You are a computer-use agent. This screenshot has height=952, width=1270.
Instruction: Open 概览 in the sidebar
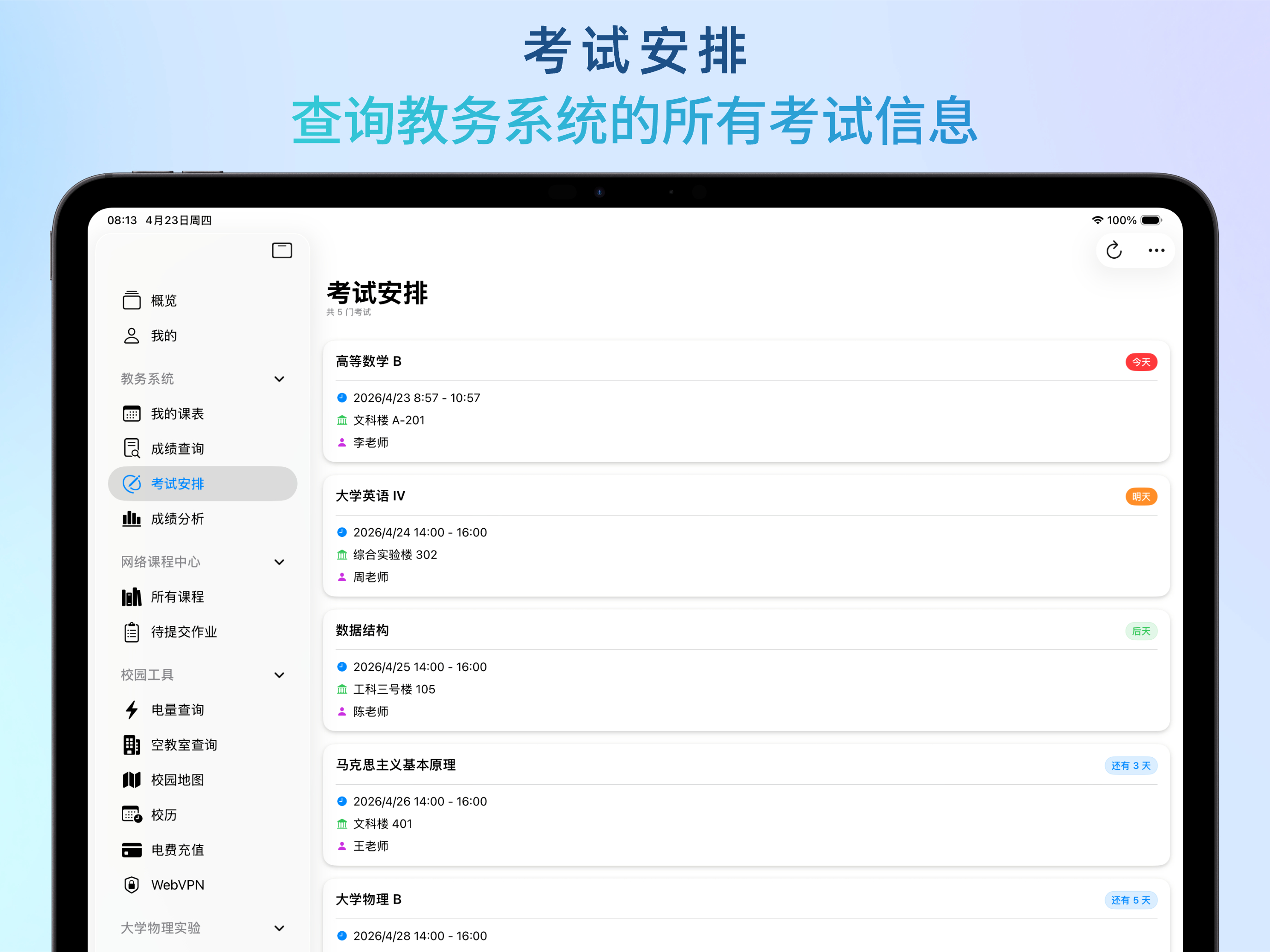(x=202, y=300)
